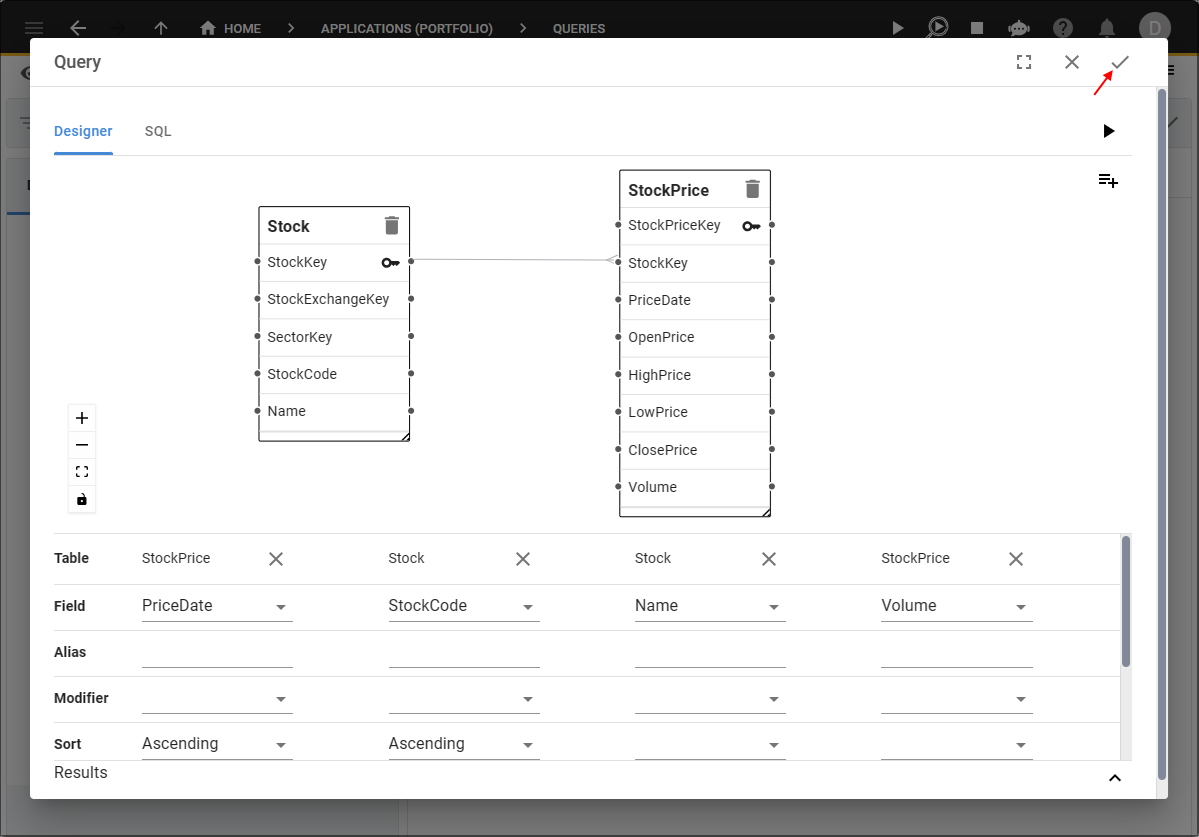The image size is (1199, 837).
Task: Click Alias field for Name column
Action: coord(710,653)
